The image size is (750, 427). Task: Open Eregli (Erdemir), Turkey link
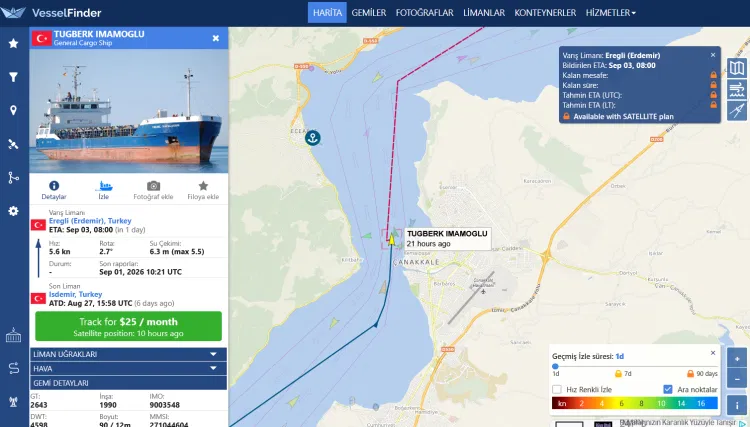coord(90,221)
